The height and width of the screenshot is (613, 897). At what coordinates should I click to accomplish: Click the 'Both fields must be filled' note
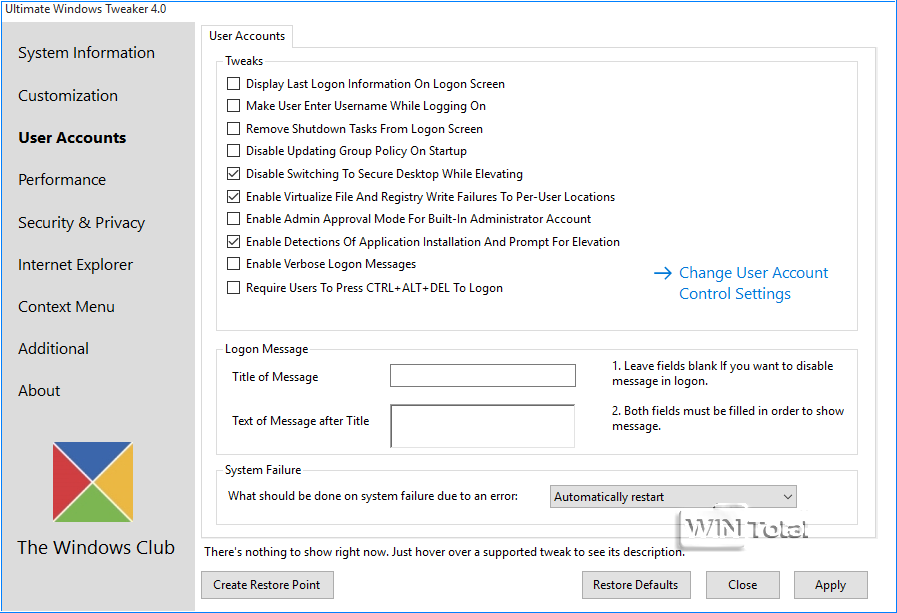pos(728,419)
